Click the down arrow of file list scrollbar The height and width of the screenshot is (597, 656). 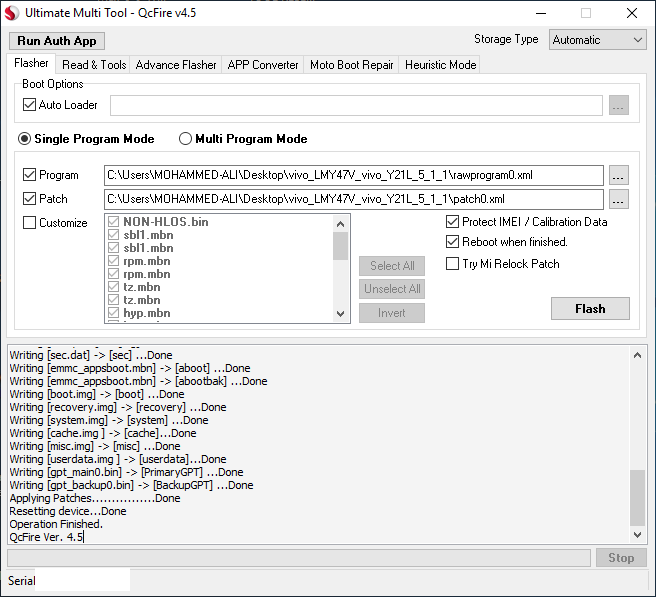(341, 314)
